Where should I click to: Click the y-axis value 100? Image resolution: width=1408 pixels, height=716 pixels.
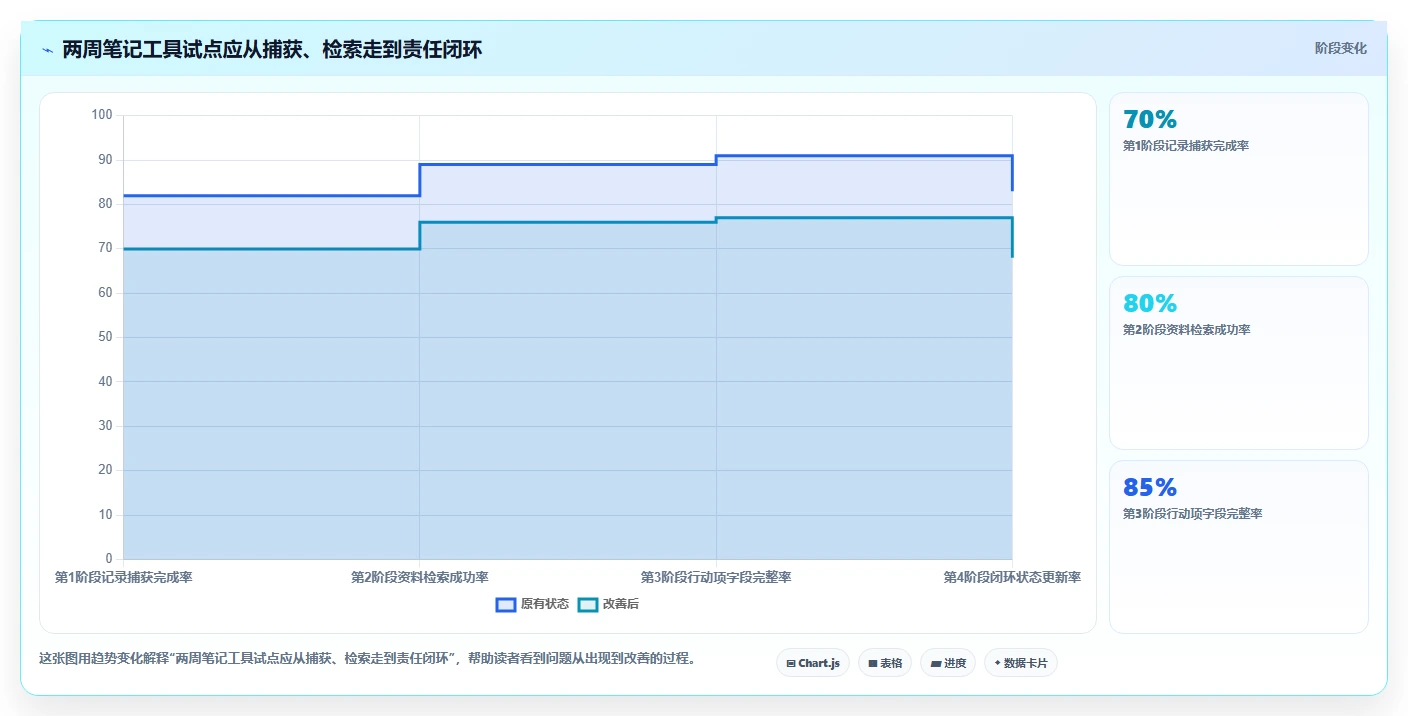click(x=102, y=115)
